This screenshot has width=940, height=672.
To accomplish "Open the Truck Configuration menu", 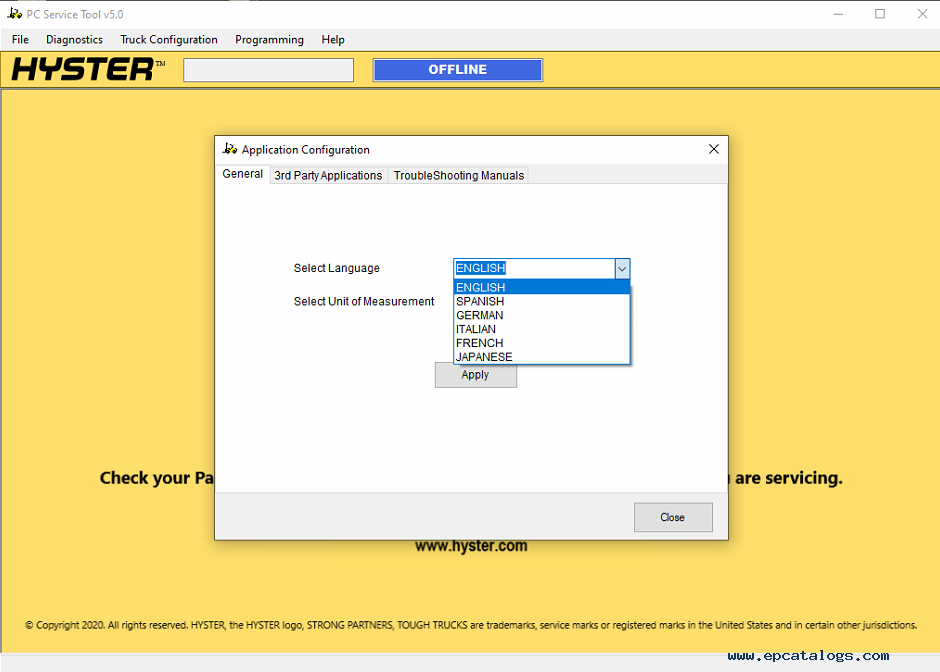I will coord(169,40).
